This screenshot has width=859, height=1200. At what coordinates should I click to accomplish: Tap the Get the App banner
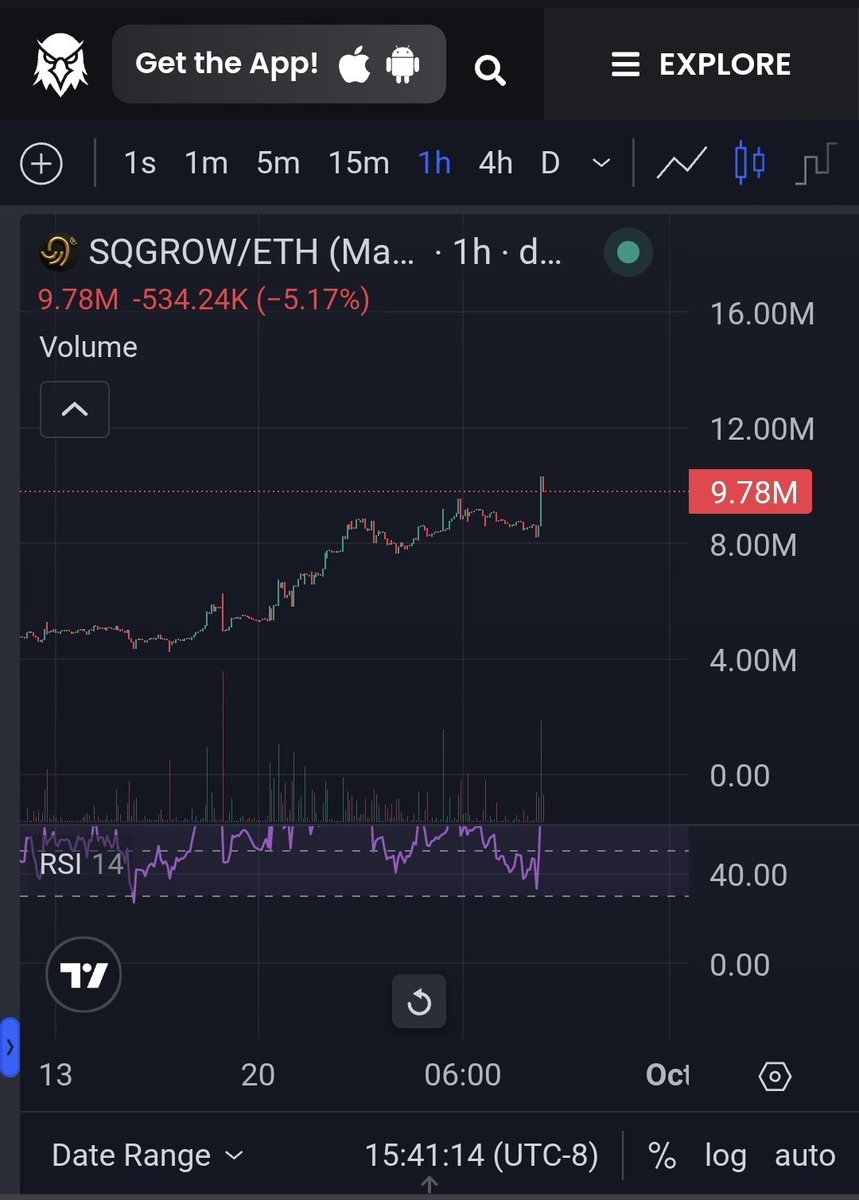tap(279, 64)
